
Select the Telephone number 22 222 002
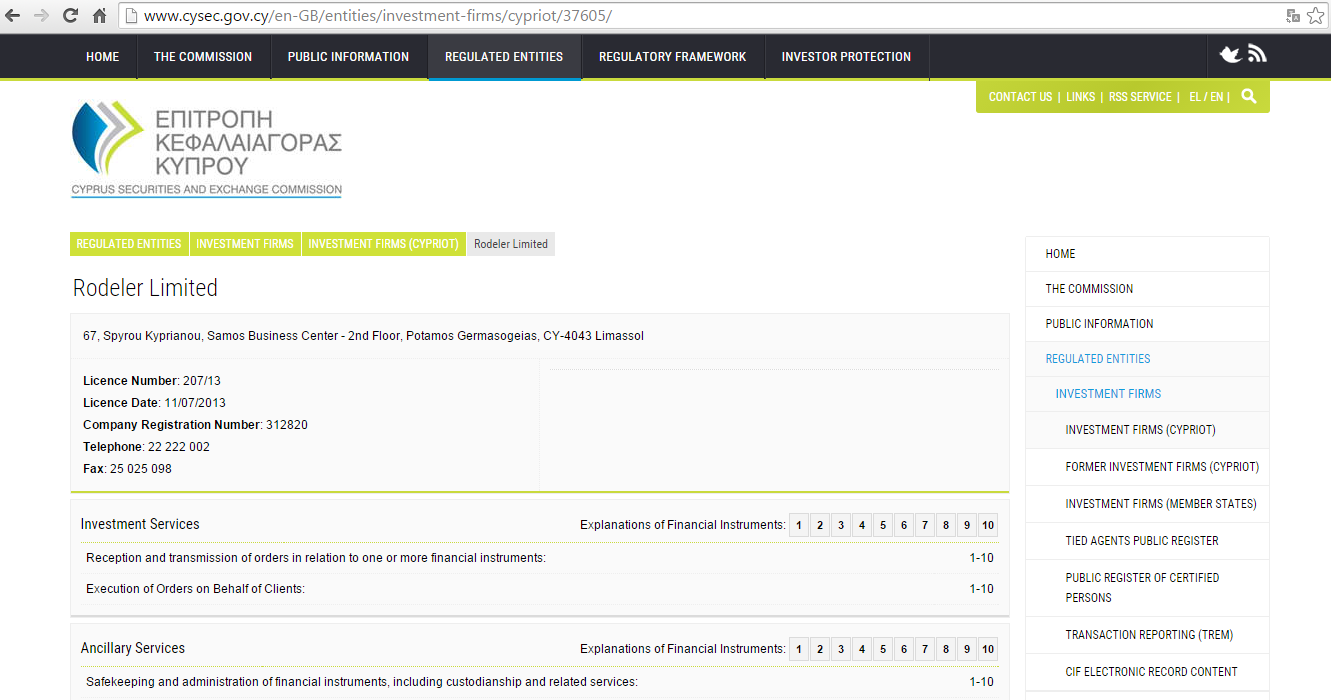pos(179,447)
